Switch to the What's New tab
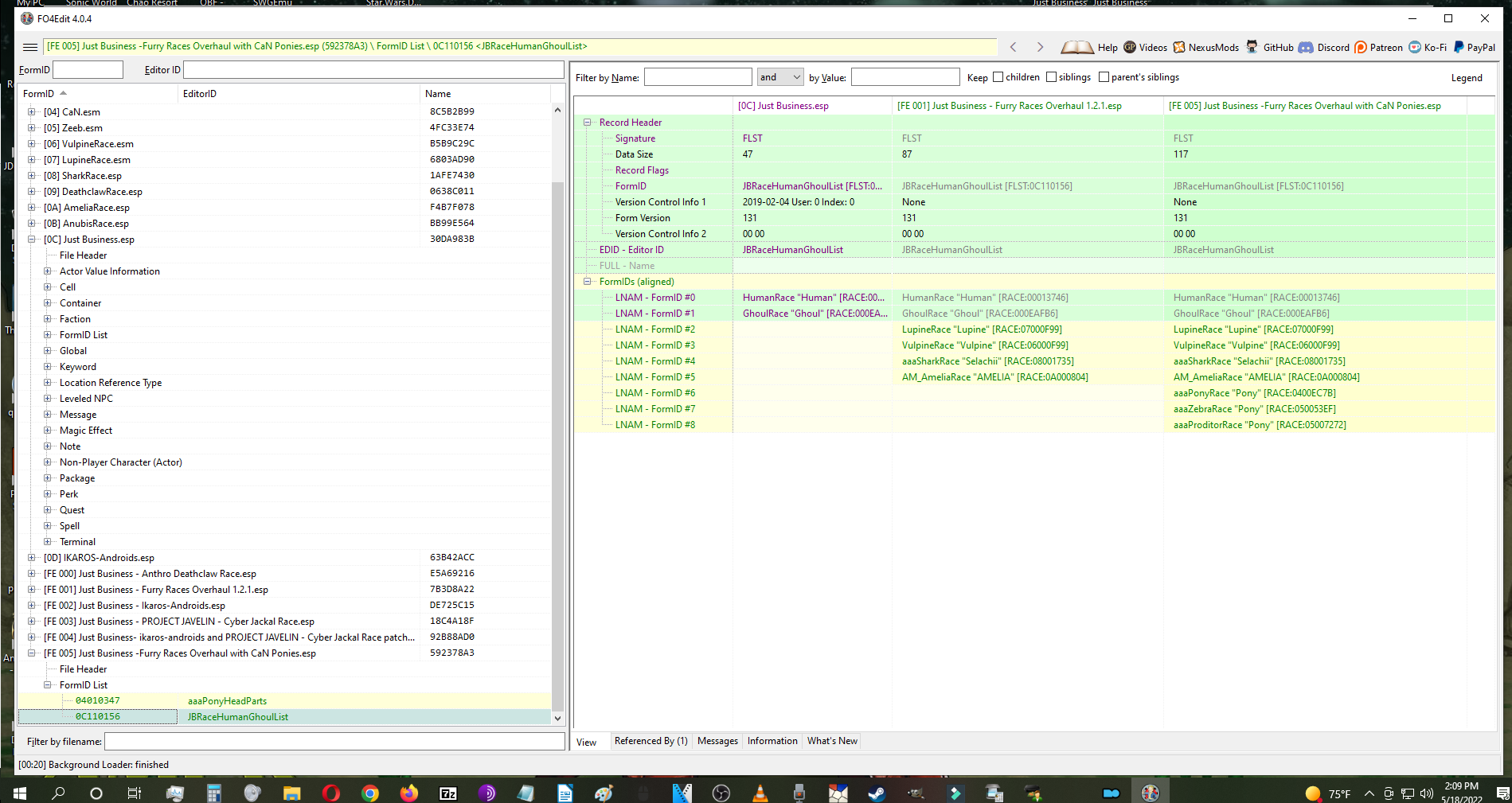 (832, 741)
